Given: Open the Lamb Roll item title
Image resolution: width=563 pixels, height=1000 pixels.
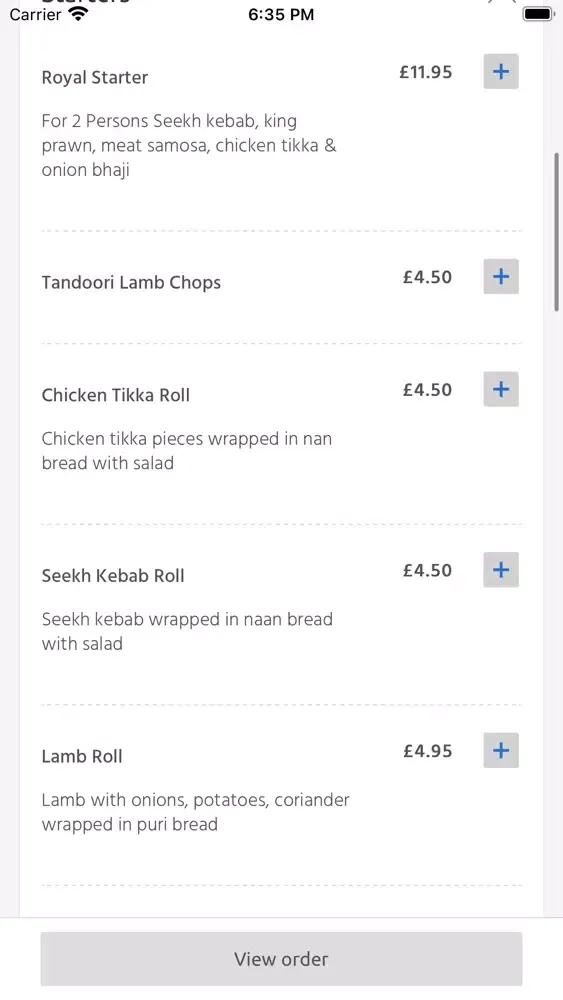Looking at the screenshot, I should (x=82, y=756).
